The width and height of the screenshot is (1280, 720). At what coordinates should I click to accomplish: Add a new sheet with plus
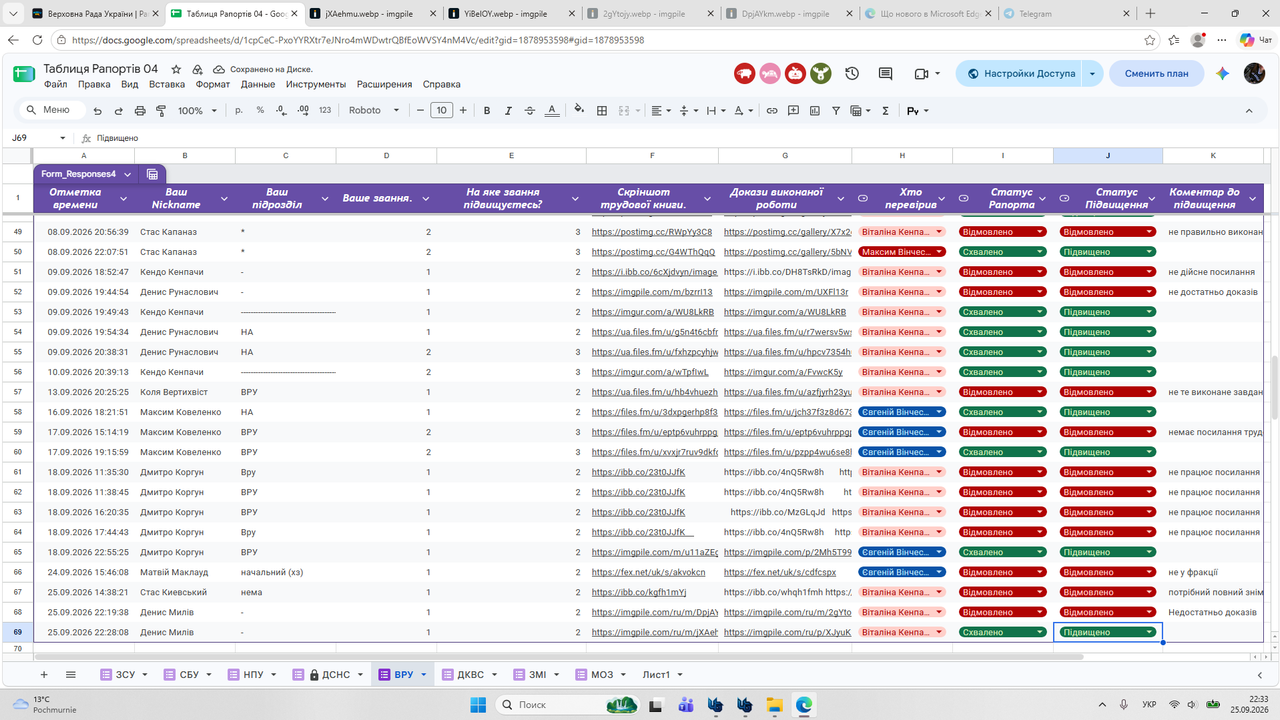point(43,675)
